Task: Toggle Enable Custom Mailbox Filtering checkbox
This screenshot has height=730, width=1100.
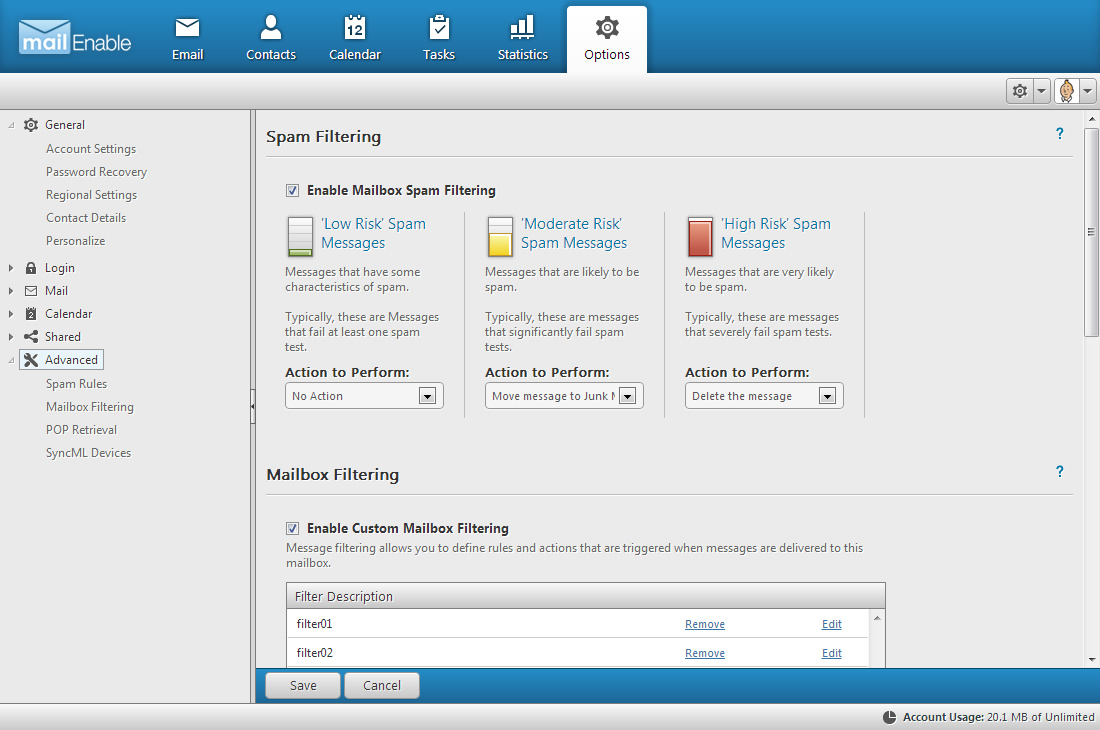Action: [x=293, y=529]
